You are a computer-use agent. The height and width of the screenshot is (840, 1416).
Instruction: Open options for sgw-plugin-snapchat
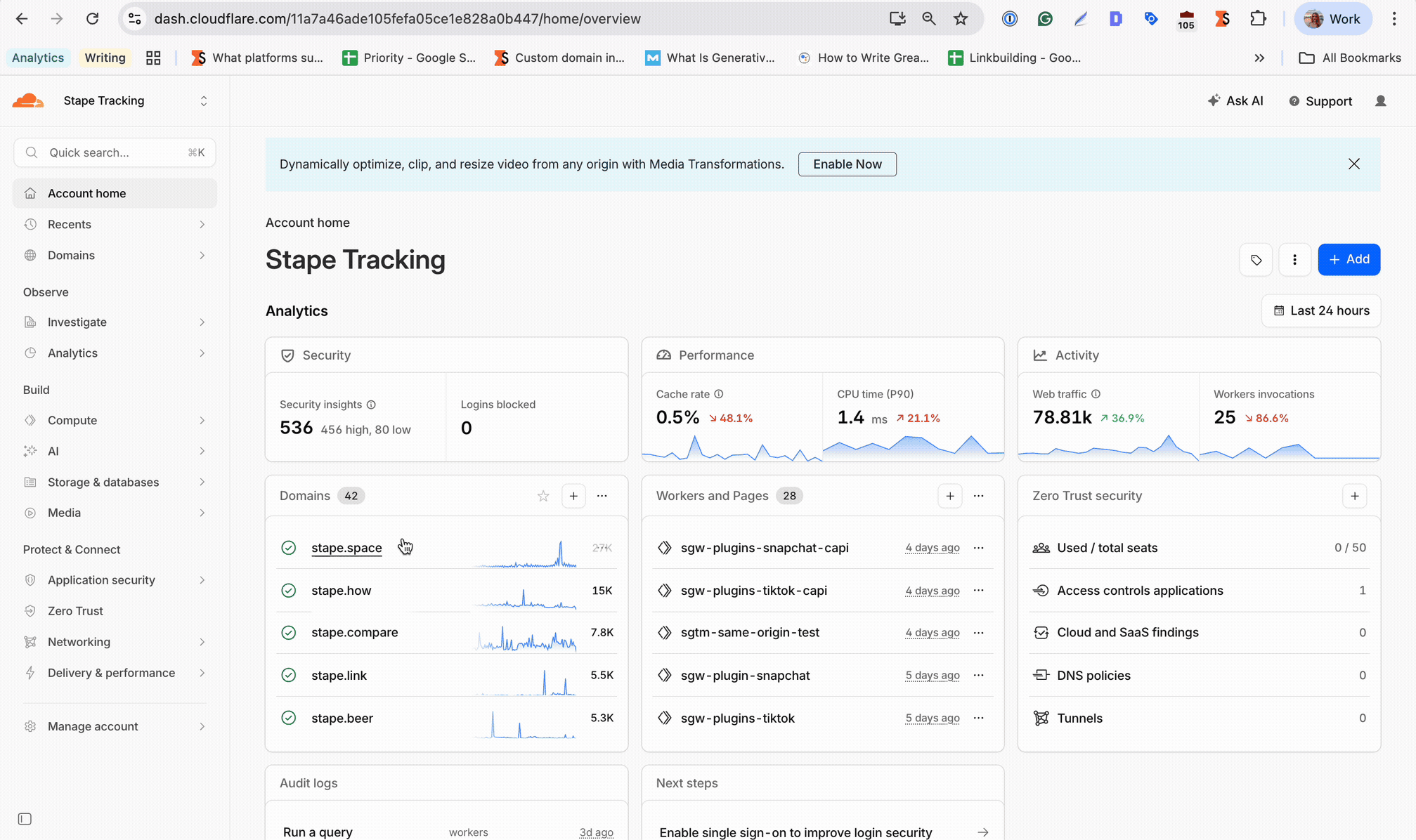(x=979, y=676)
